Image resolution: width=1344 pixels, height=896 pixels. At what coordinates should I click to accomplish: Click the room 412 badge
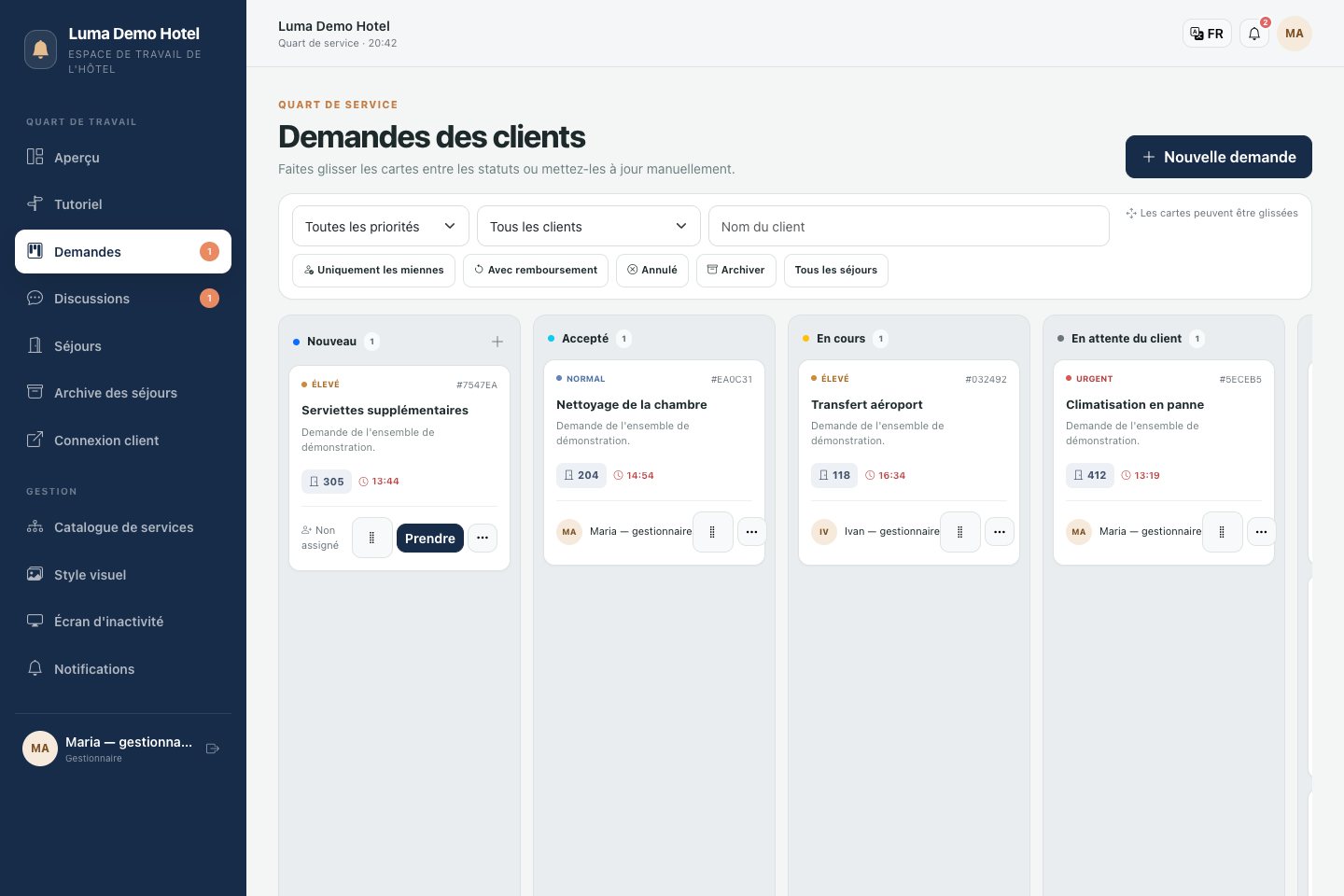coord(1090,475)
